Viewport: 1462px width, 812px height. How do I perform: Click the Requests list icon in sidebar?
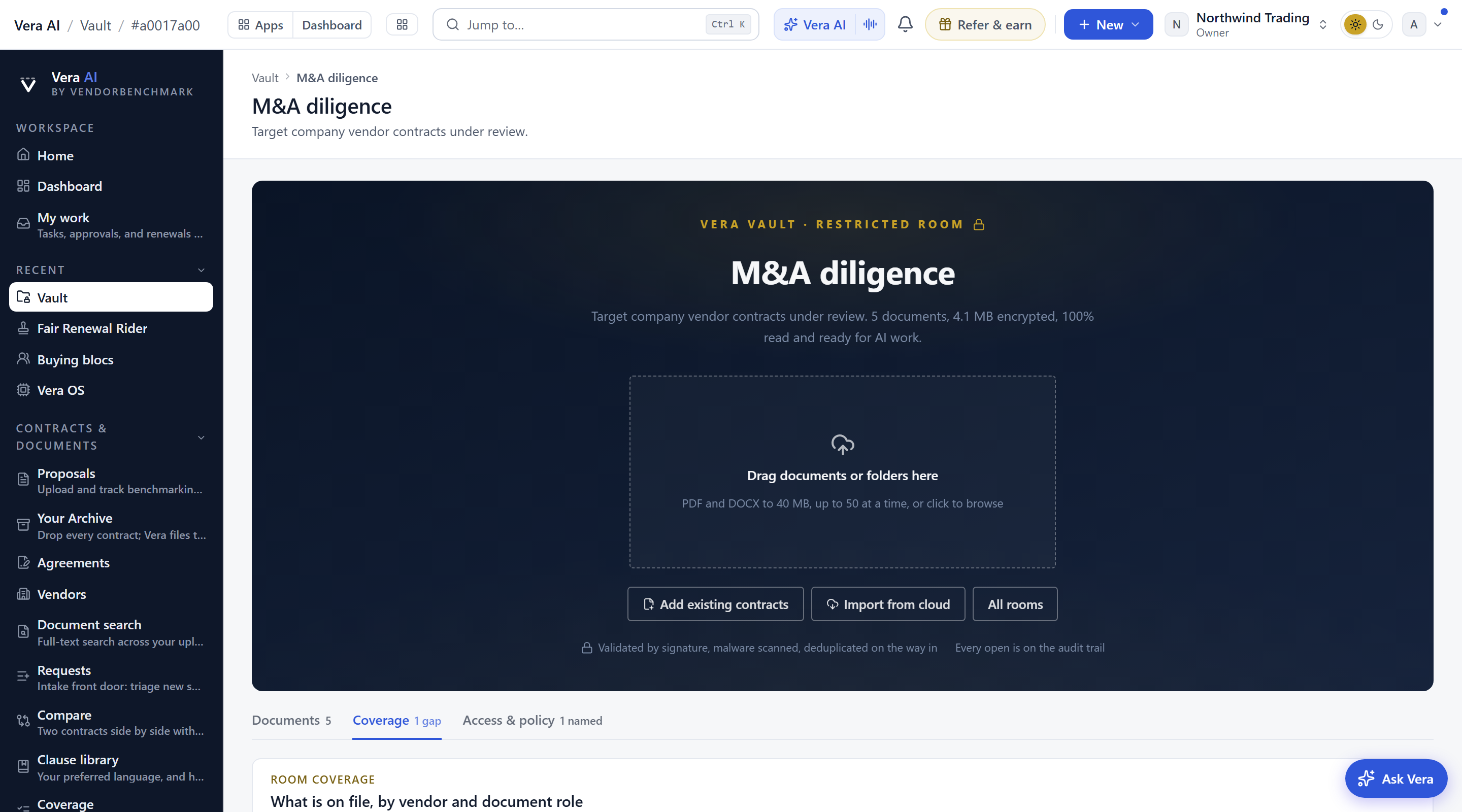coord(23,676)
